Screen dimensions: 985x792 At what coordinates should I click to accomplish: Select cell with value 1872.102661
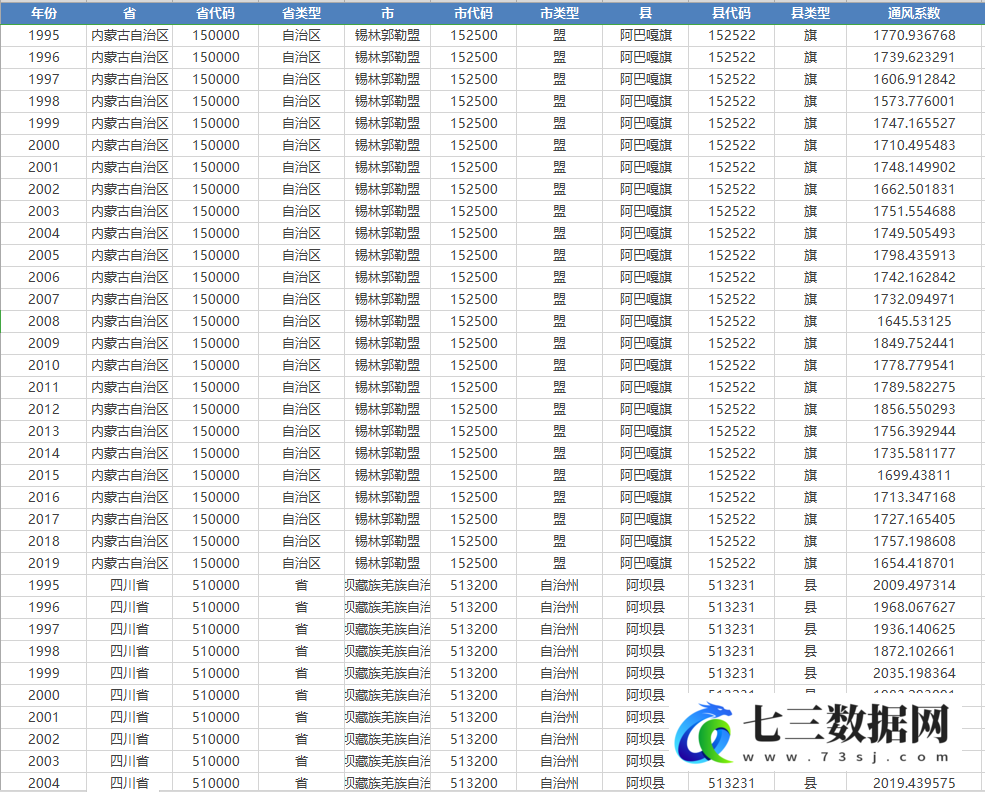(x=915, y=651)
